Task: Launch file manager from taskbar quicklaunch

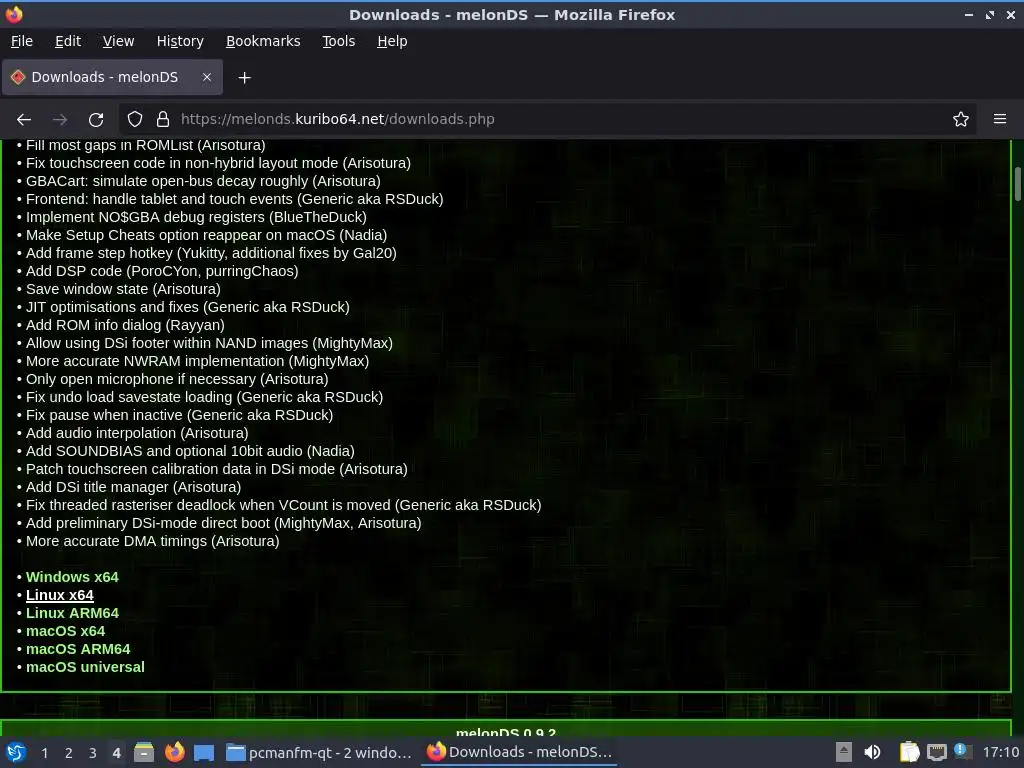Action: pos(144,752)
